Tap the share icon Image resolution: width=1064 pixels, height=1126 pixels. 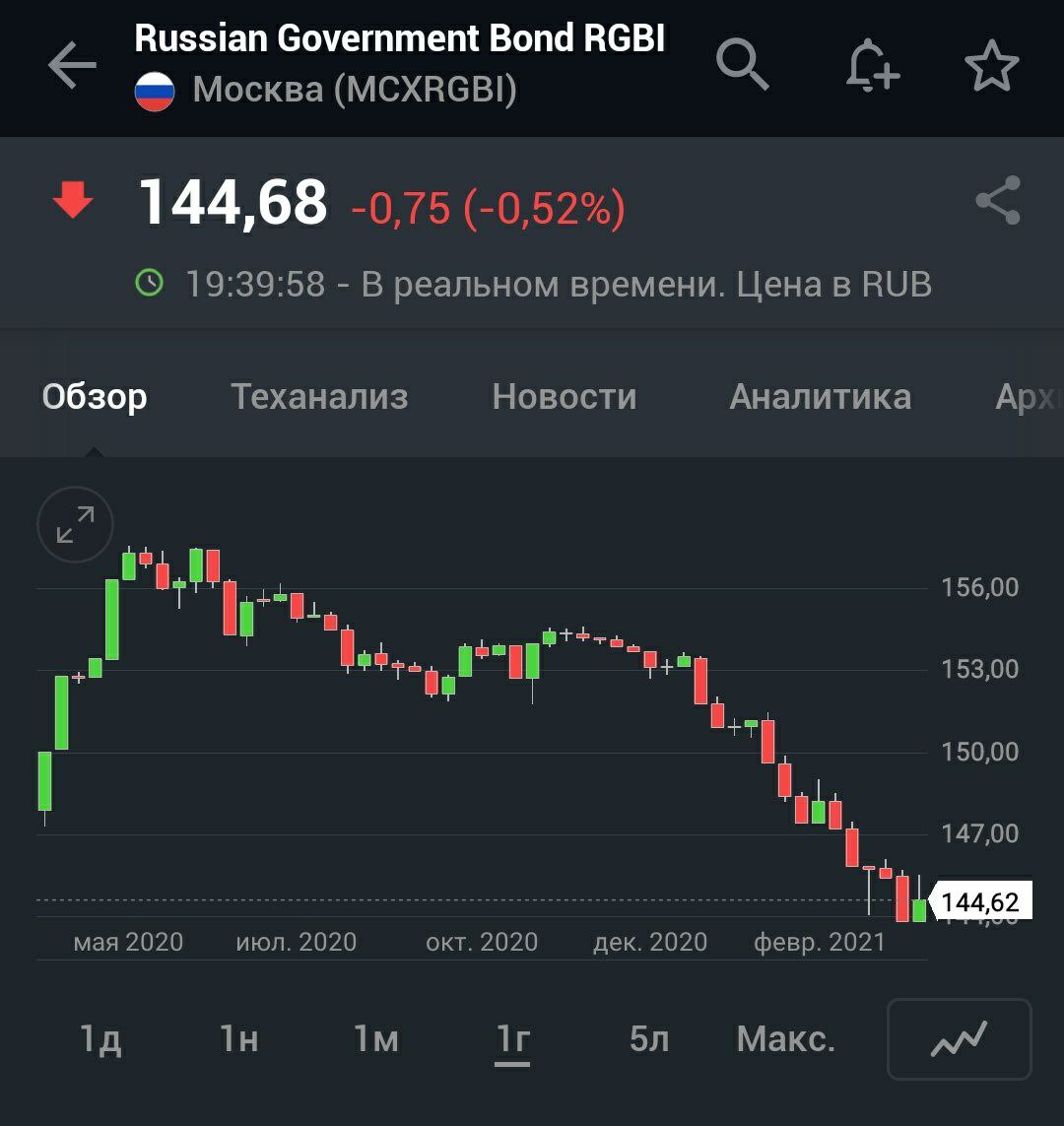point(997,201)
